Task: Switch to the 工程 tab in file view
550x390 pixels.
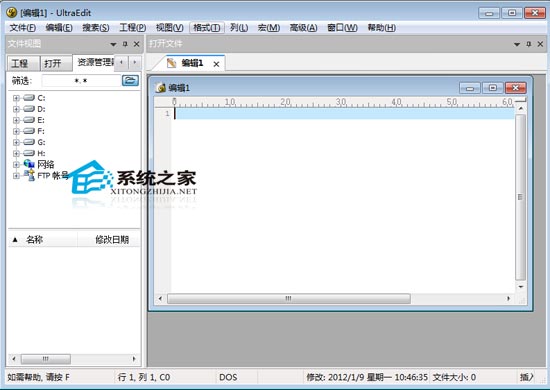Action: tap(24, 63)
